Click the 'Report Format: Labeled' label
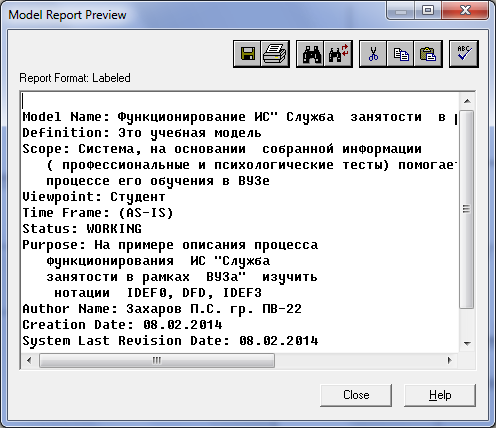This screenshot has width=496, height=428. tap(75, 78)
